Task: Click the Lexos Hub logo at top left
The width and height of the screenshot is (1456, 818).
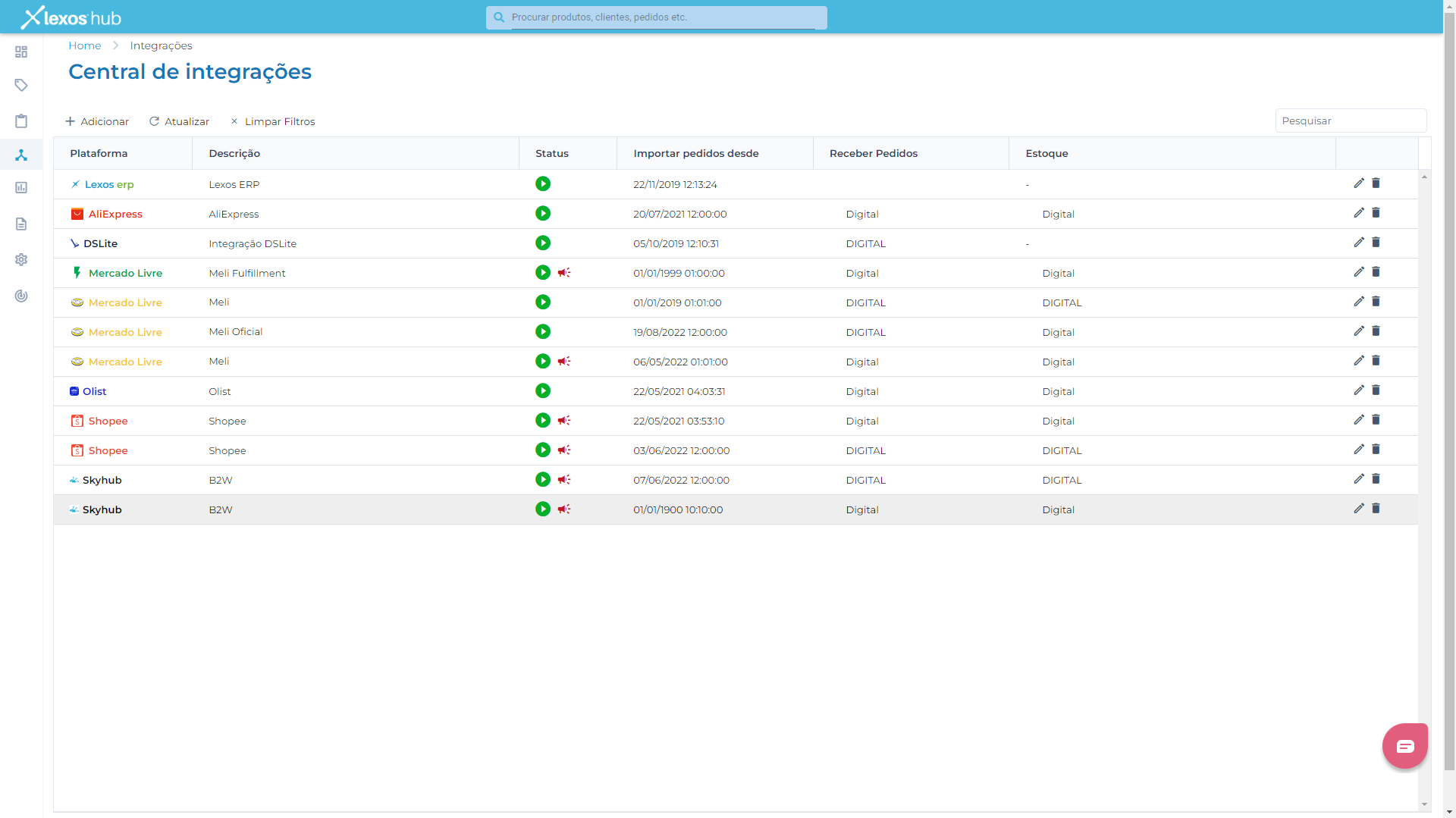Action: (71, 16)
